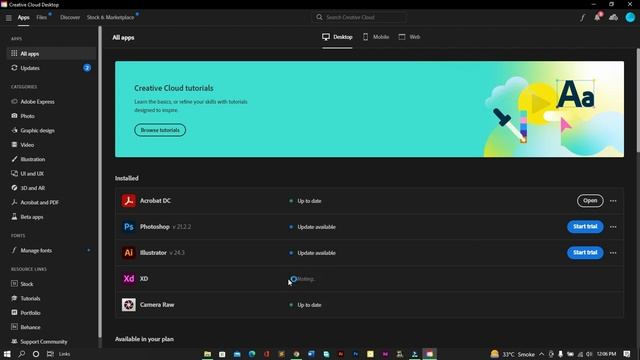
Task: Click the weather widget showing 33°C Smoke
Action: (513, 354)
